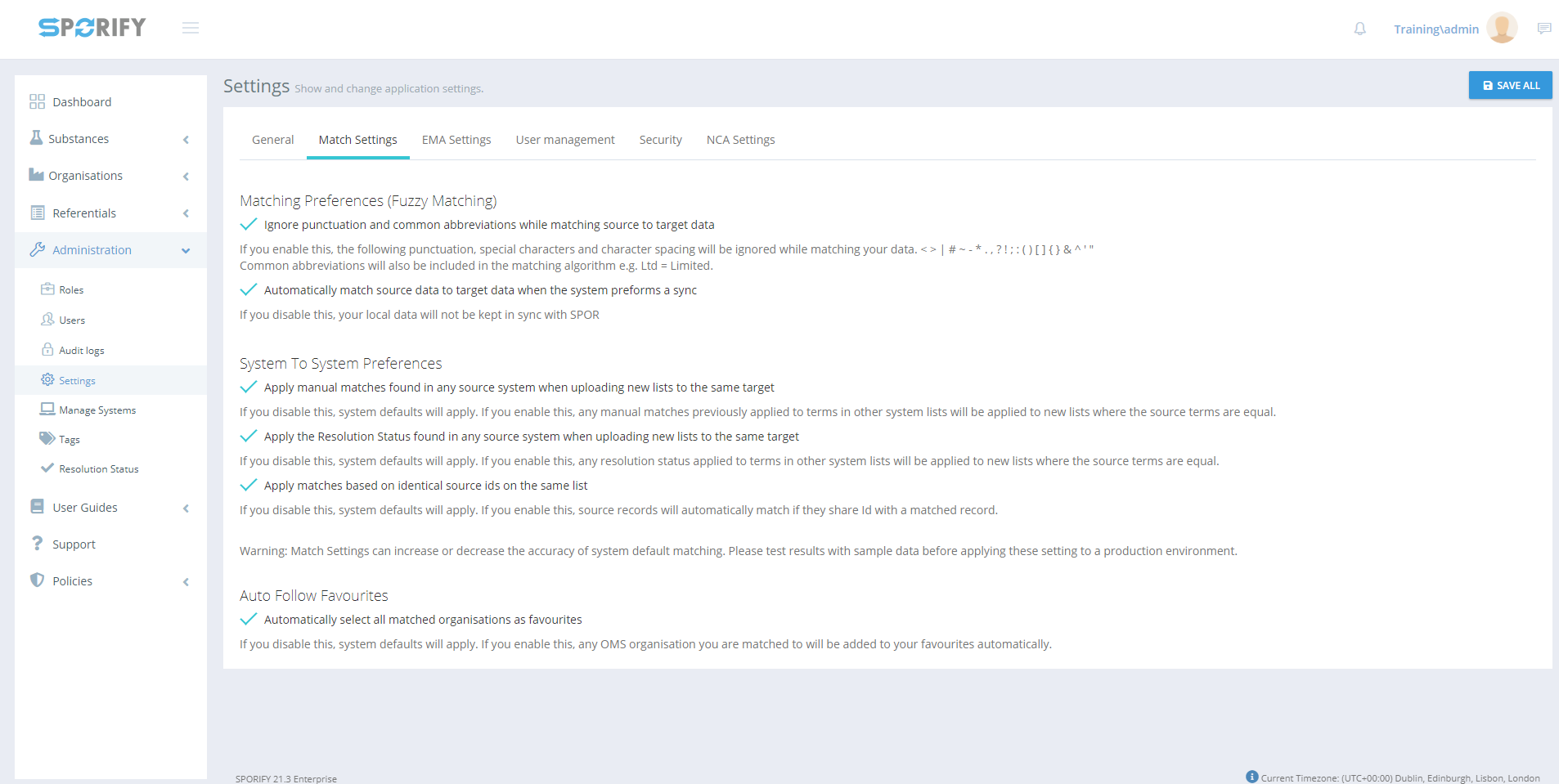Click the Support question mark icon

coord(37,544)
